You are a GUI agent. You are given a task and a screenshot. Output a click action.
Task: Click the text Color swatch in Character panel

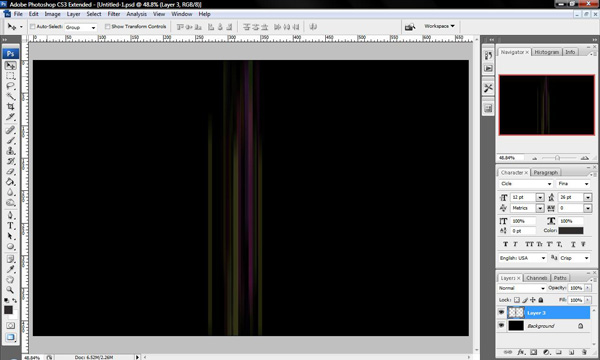click(571, 231)
